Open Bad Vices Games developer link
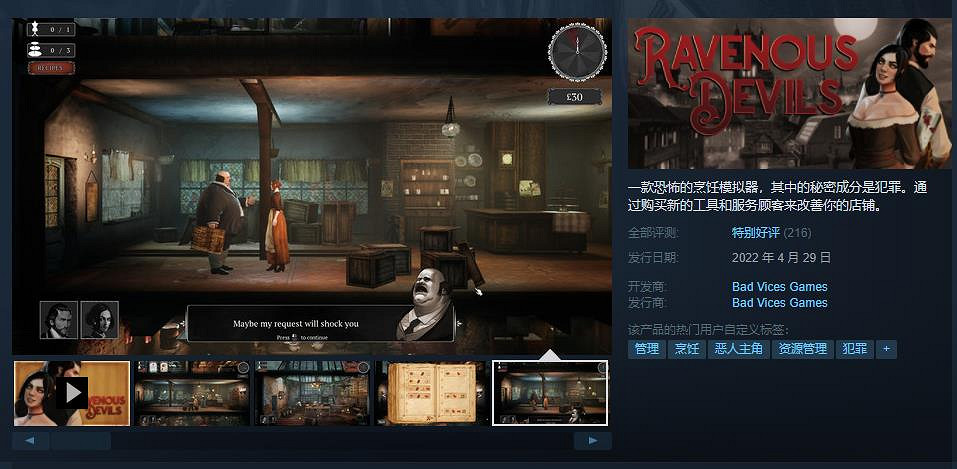 (x=779, y=287)
